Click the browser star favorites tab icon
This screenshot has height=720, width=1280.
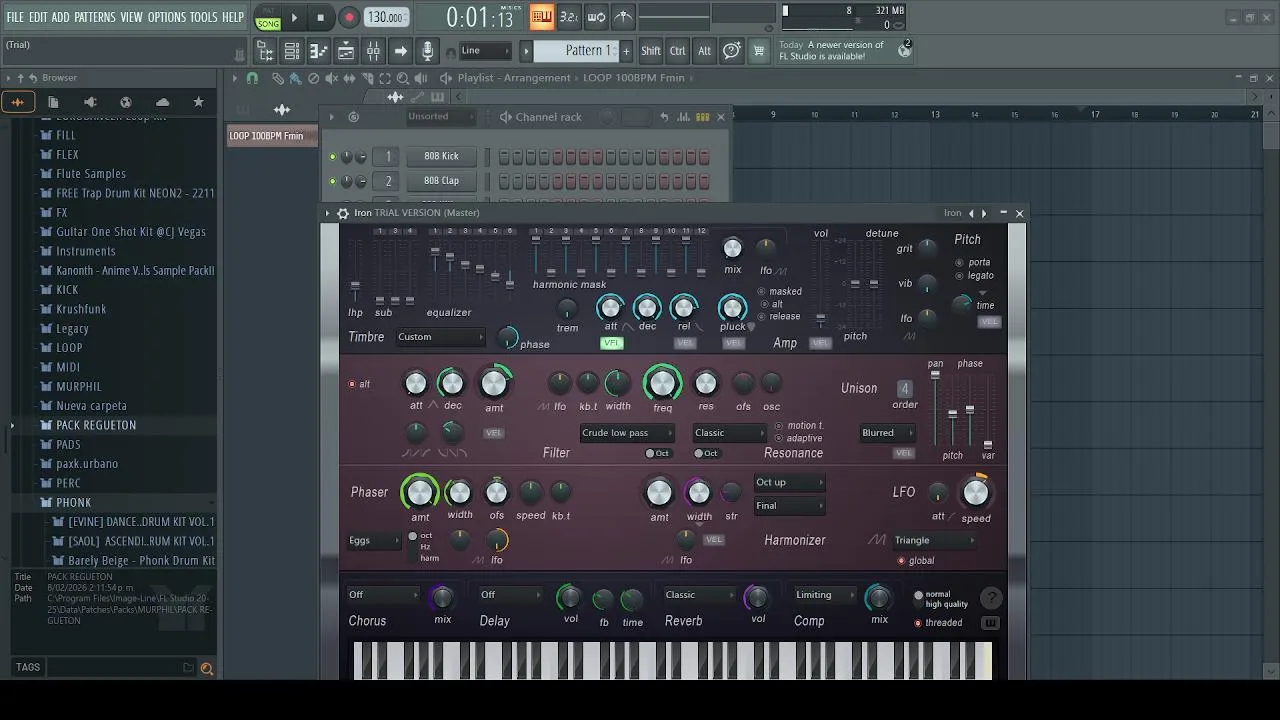[x=198, y=102]
